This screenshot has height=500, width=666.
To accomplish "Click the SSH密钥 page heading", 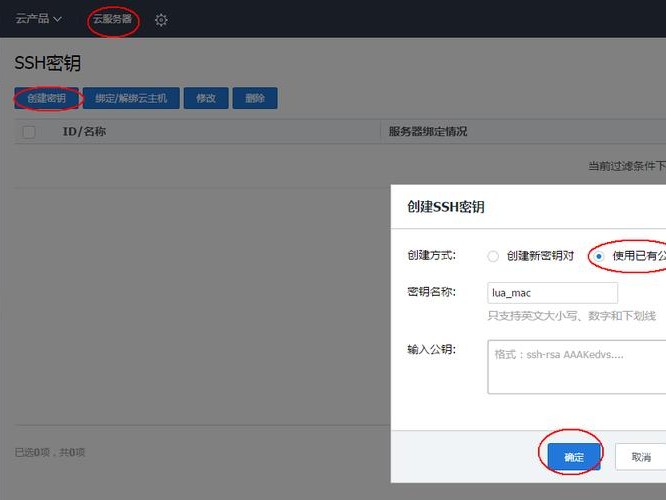I will (48, 63).
